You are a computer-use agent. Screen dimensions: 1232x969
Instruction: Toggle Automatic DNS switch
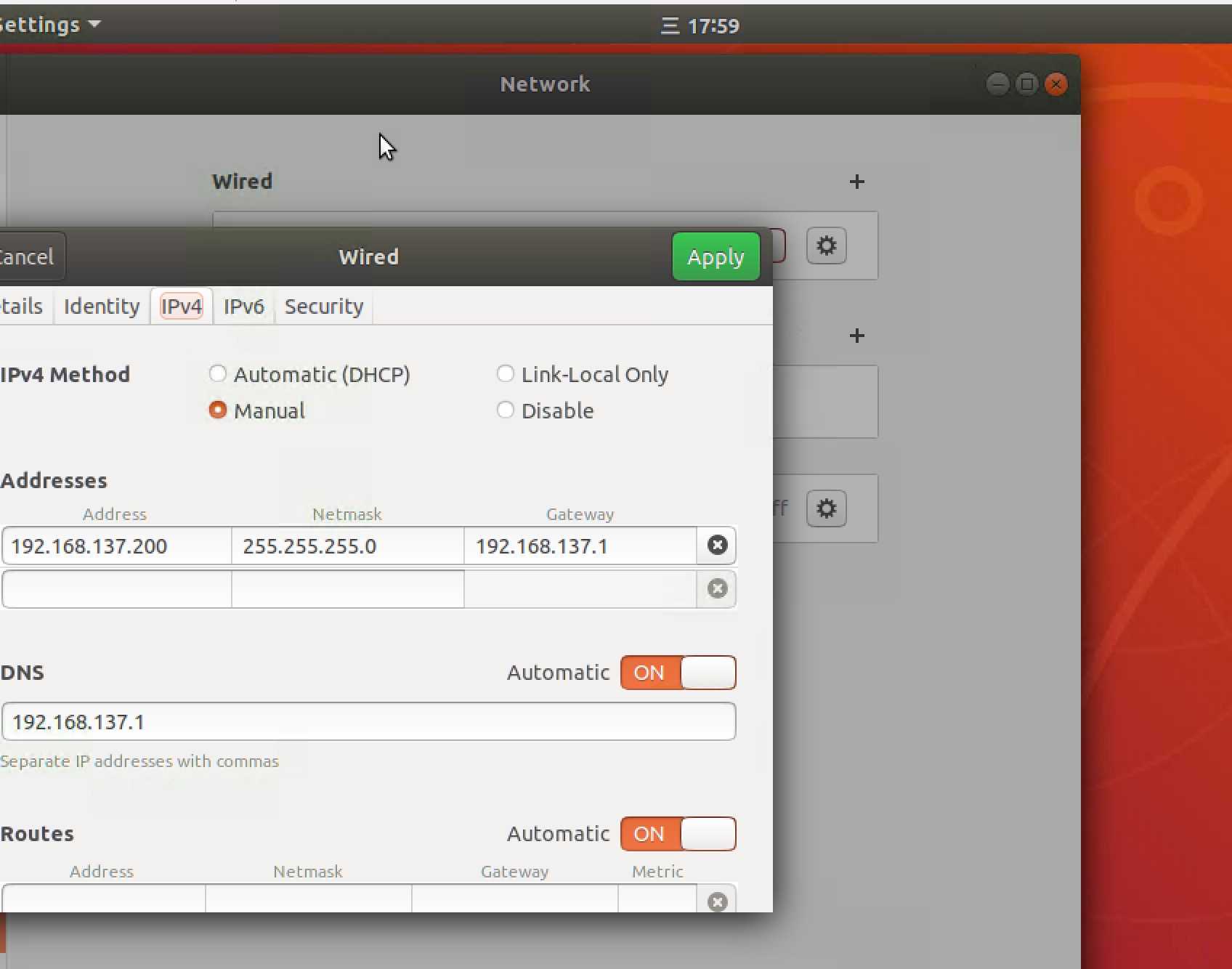click(678, 673)
